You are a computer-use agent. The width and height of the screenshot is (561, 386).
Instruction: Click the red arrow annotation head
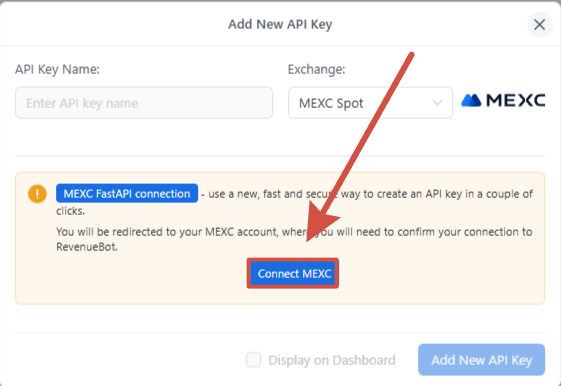click(322, 224)
